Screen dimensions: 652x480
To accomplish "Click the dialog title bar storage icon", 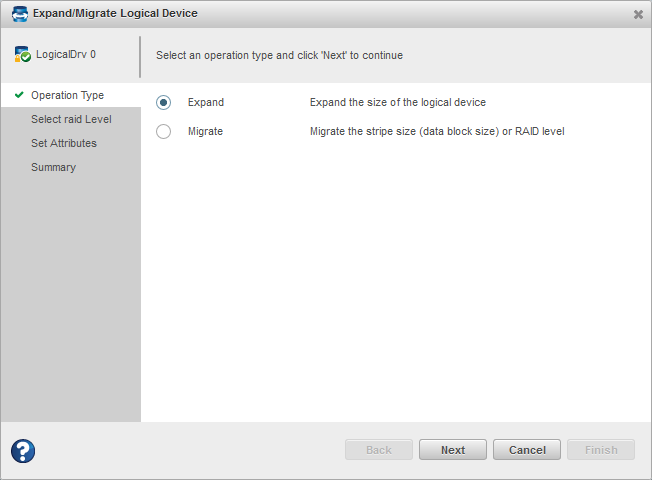I will pos(20,14).
